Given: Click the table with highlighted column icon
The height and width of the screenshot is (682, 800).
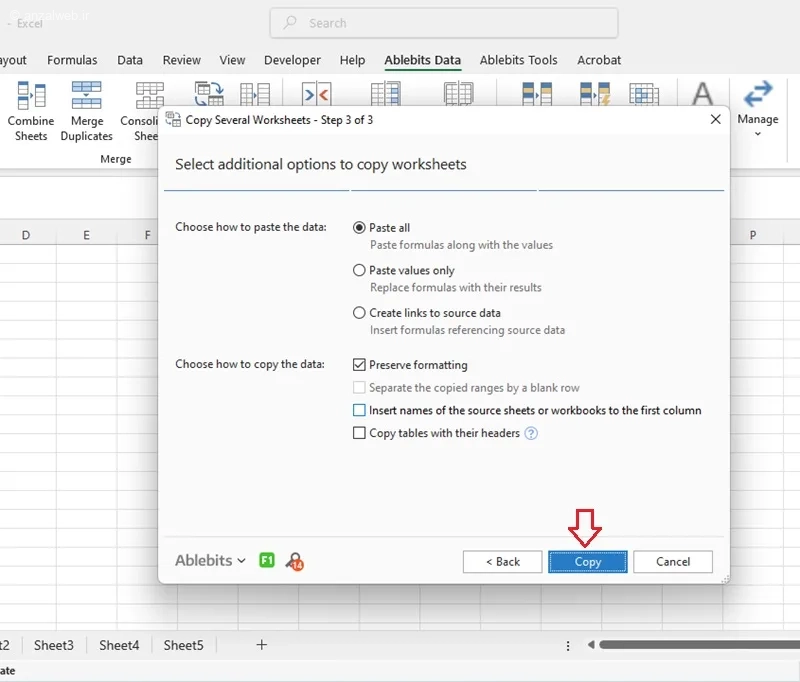Looking at the screenshot, I should tap(385, 94).
